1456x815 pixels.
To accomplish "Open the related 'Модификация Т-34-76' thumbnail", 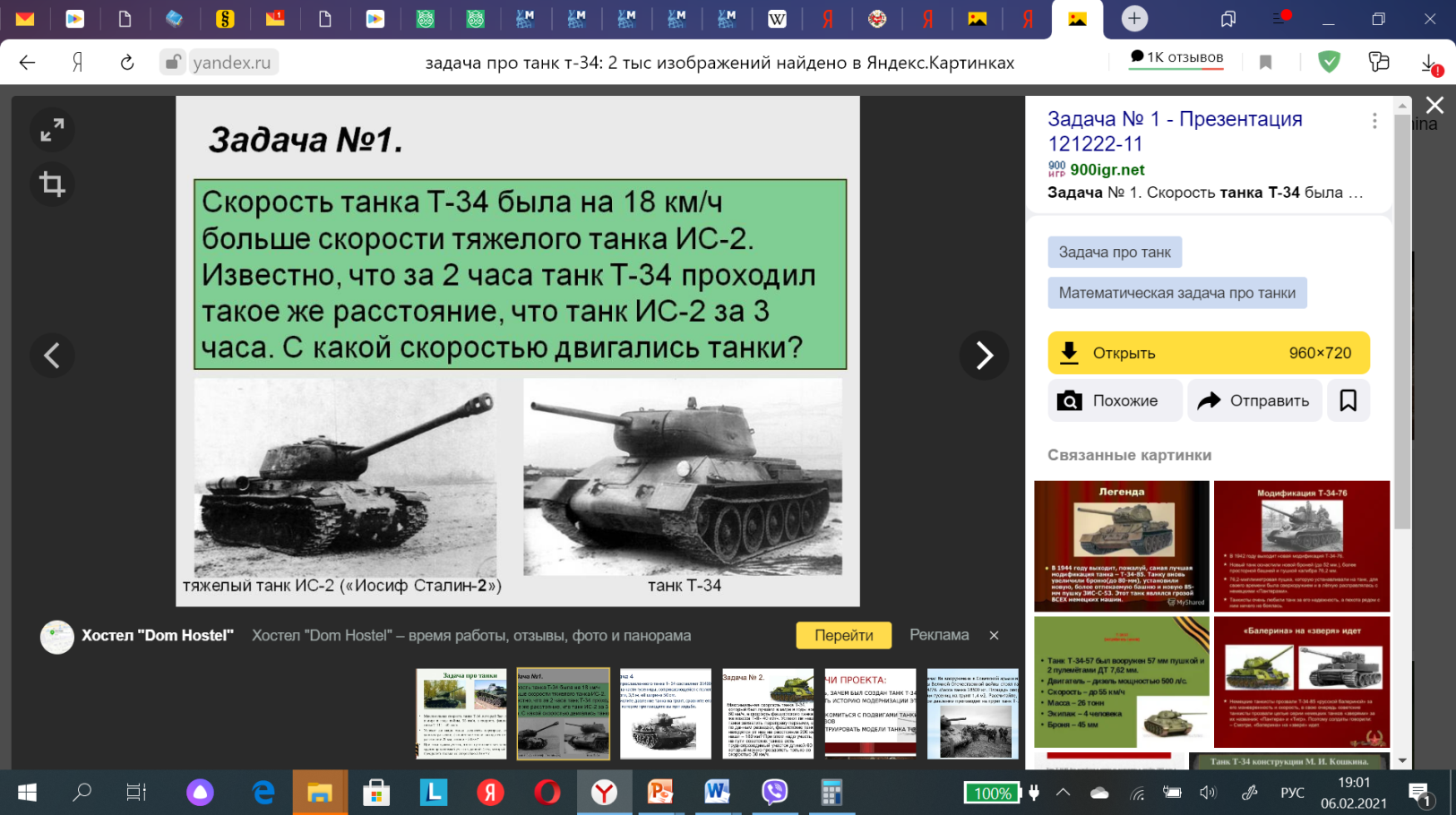I will [1302, 546].
